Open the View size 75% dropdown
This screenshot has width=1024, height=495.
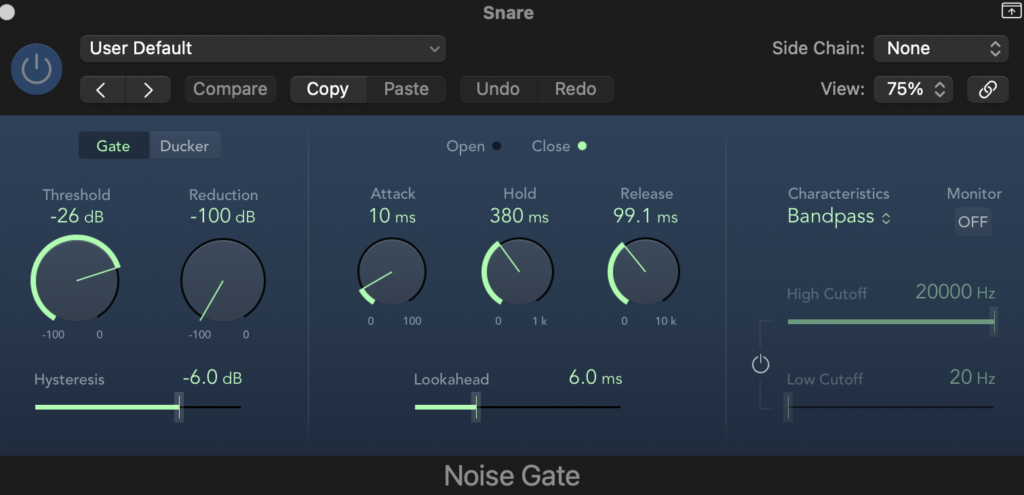(x=913, y=89)
